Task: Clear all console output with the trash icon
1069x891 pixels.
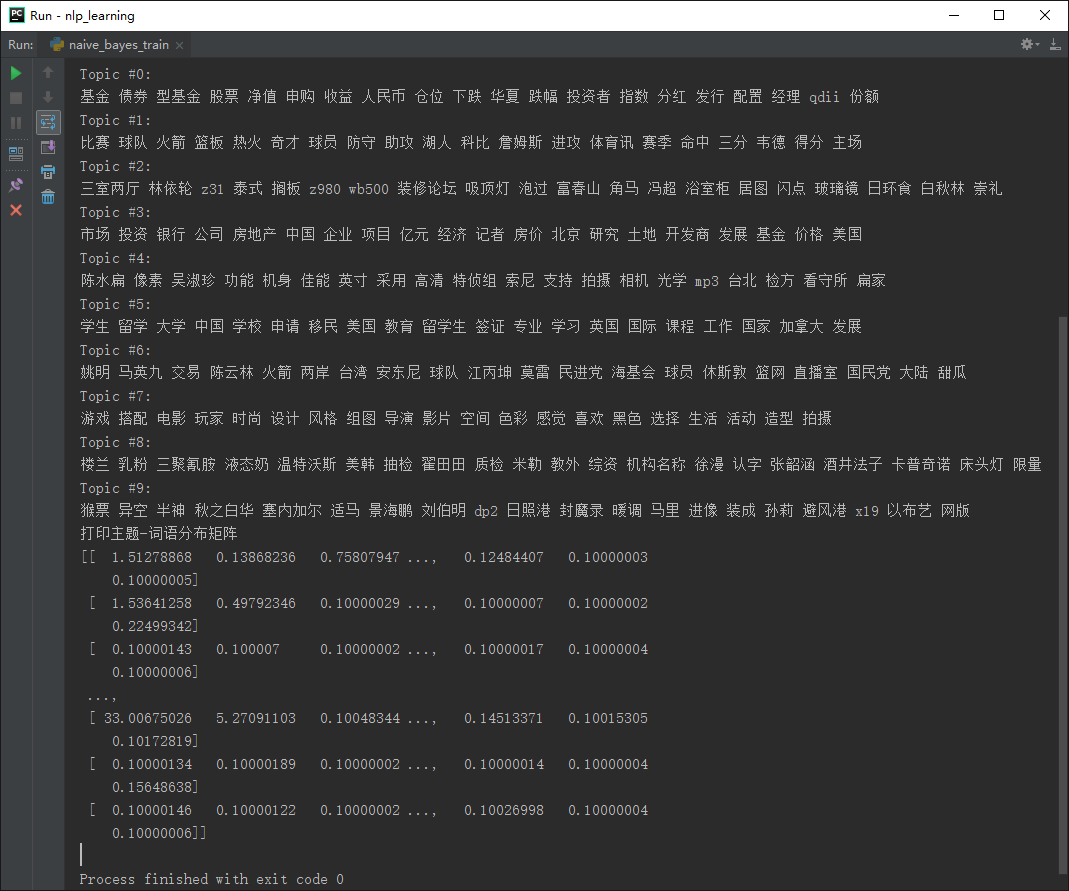Action: click(x=48, y=197)
